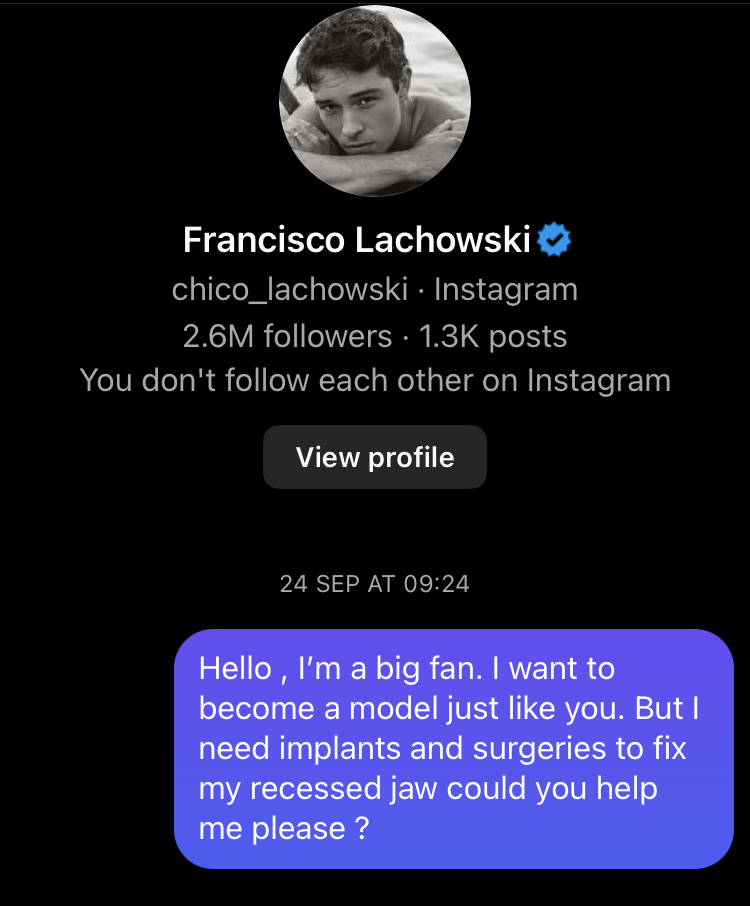The image size is (750, 906).
Task: Click the word 'Instagram' in the follow notice
Action: coord(598,381)
